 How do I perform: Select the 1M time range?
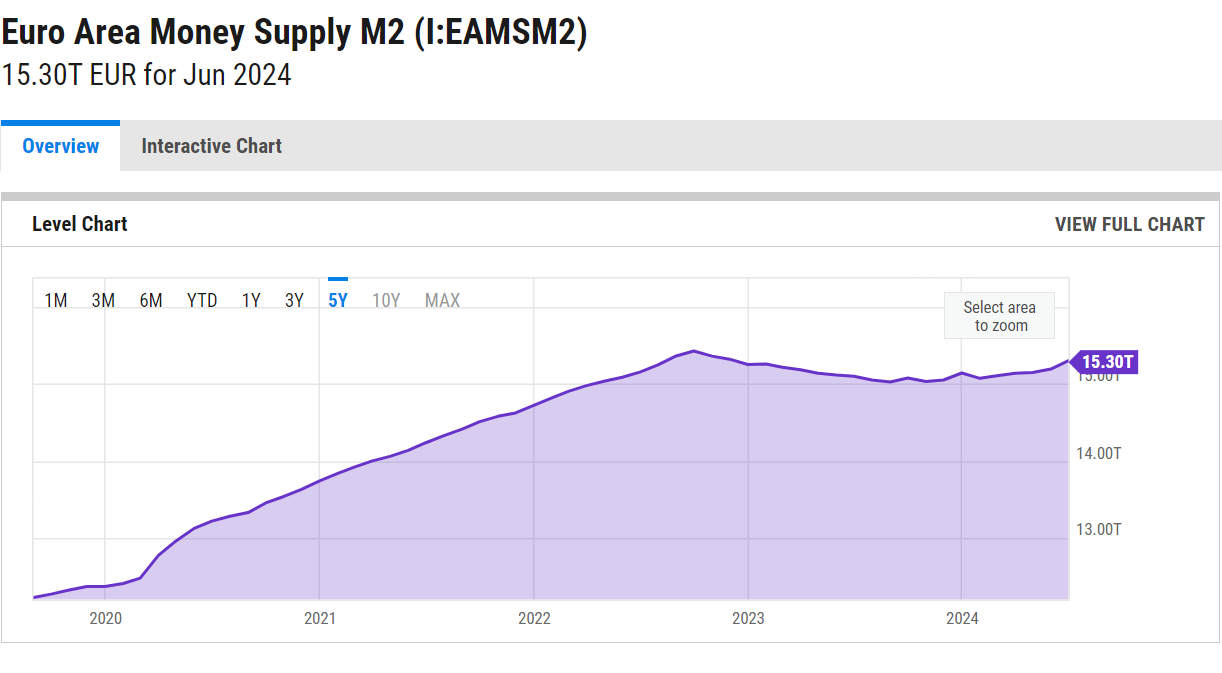pyautogui.click(x=56, y=301)
